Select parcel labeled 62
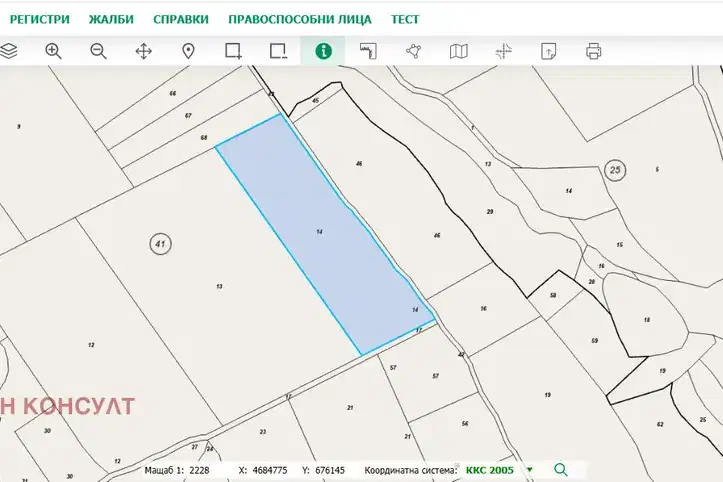Viewport: 723px width, 482px height. (660, 424)
